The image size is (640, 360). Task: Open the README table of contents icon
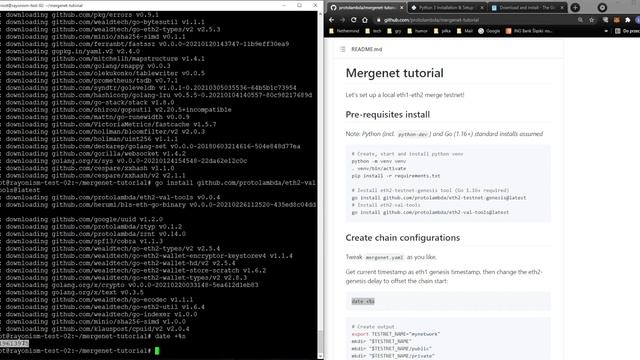click(342, 49)
